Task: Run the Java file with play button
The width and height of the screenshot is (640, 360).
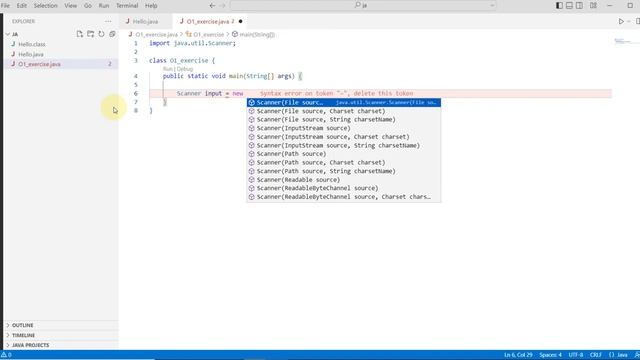Action: 621,21
